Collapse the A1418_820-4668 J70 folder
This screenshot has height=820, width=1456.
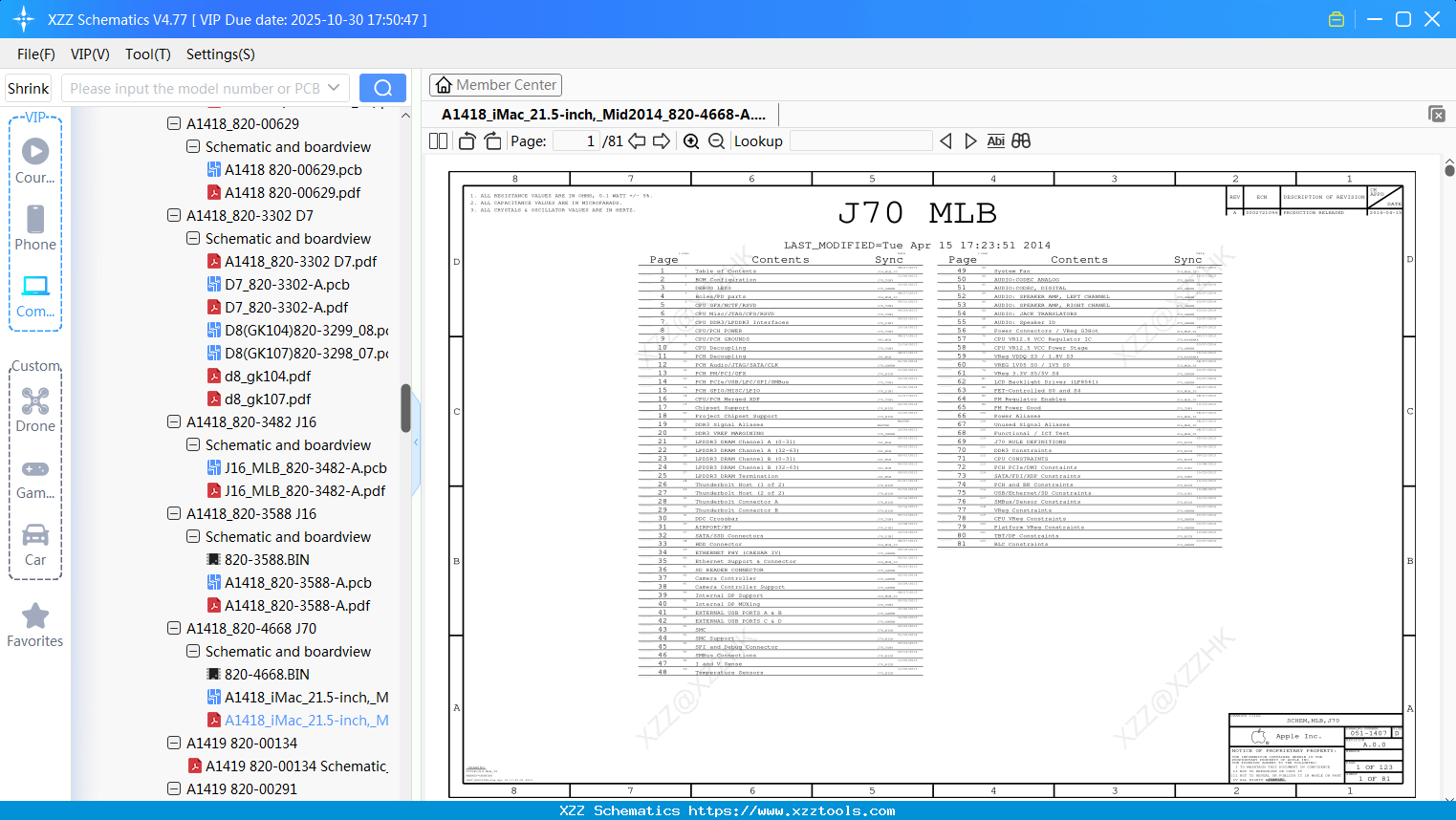[174, 628]
